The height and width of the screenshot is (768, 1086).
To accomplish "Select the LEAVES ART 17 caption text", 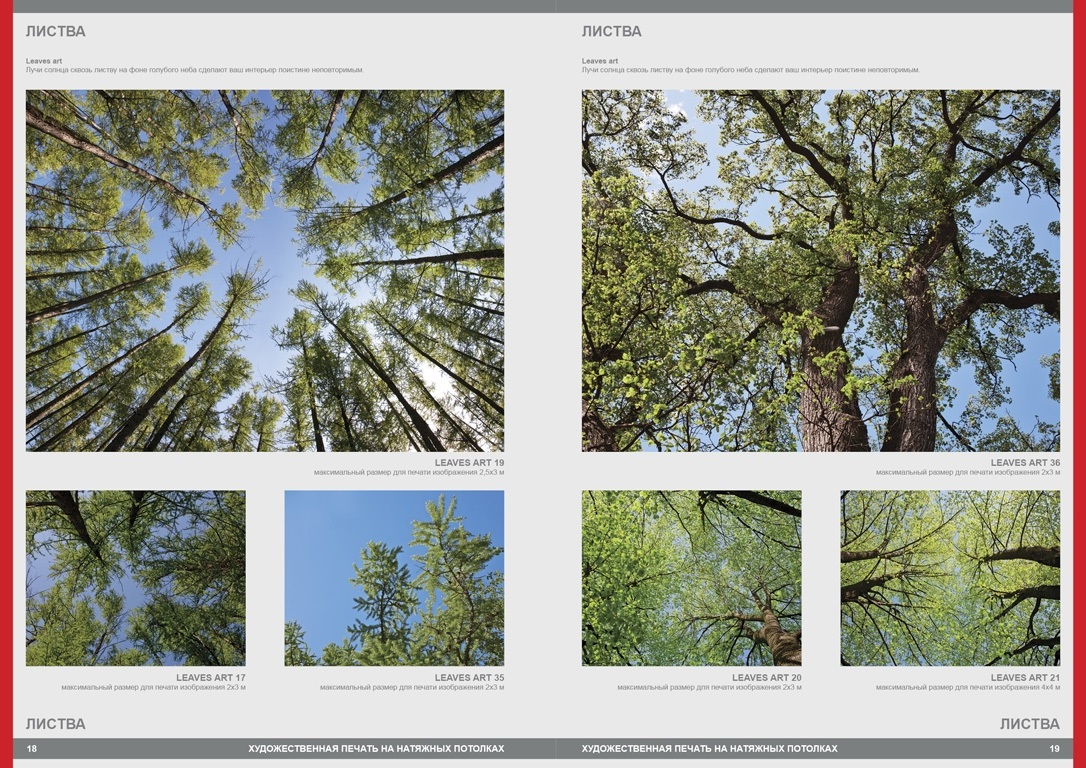I will tap(210, 678).
